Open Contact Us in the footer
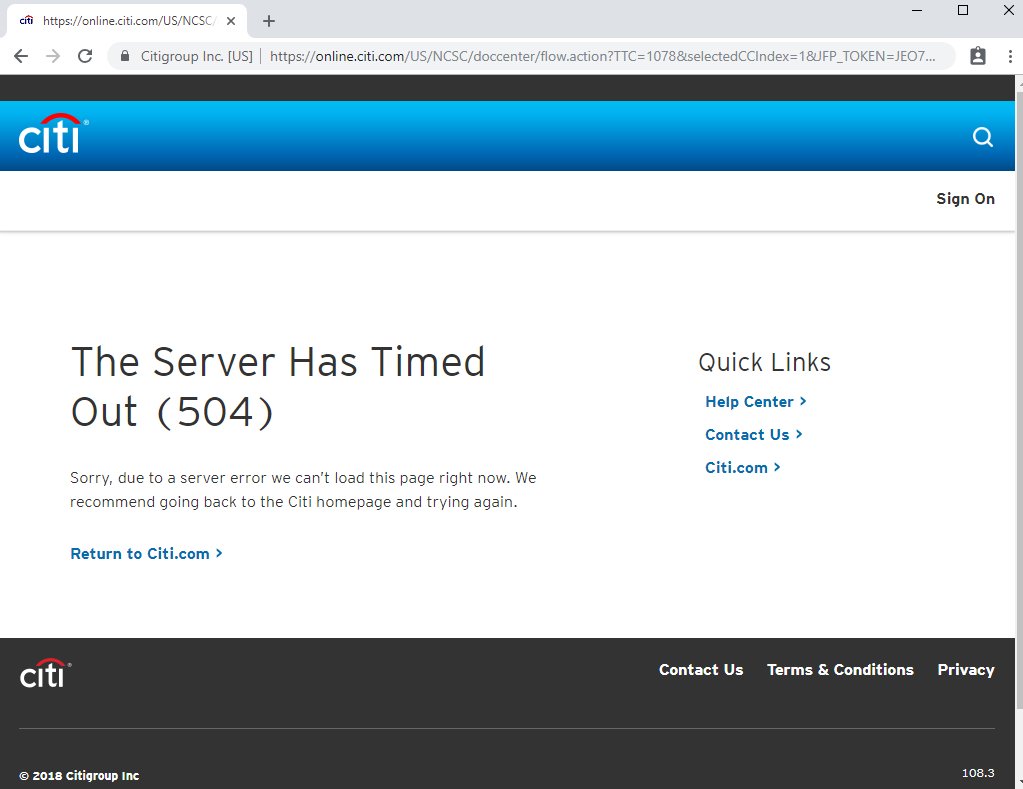The height and width of the screenshot is (789, 1023). (701, 670)
